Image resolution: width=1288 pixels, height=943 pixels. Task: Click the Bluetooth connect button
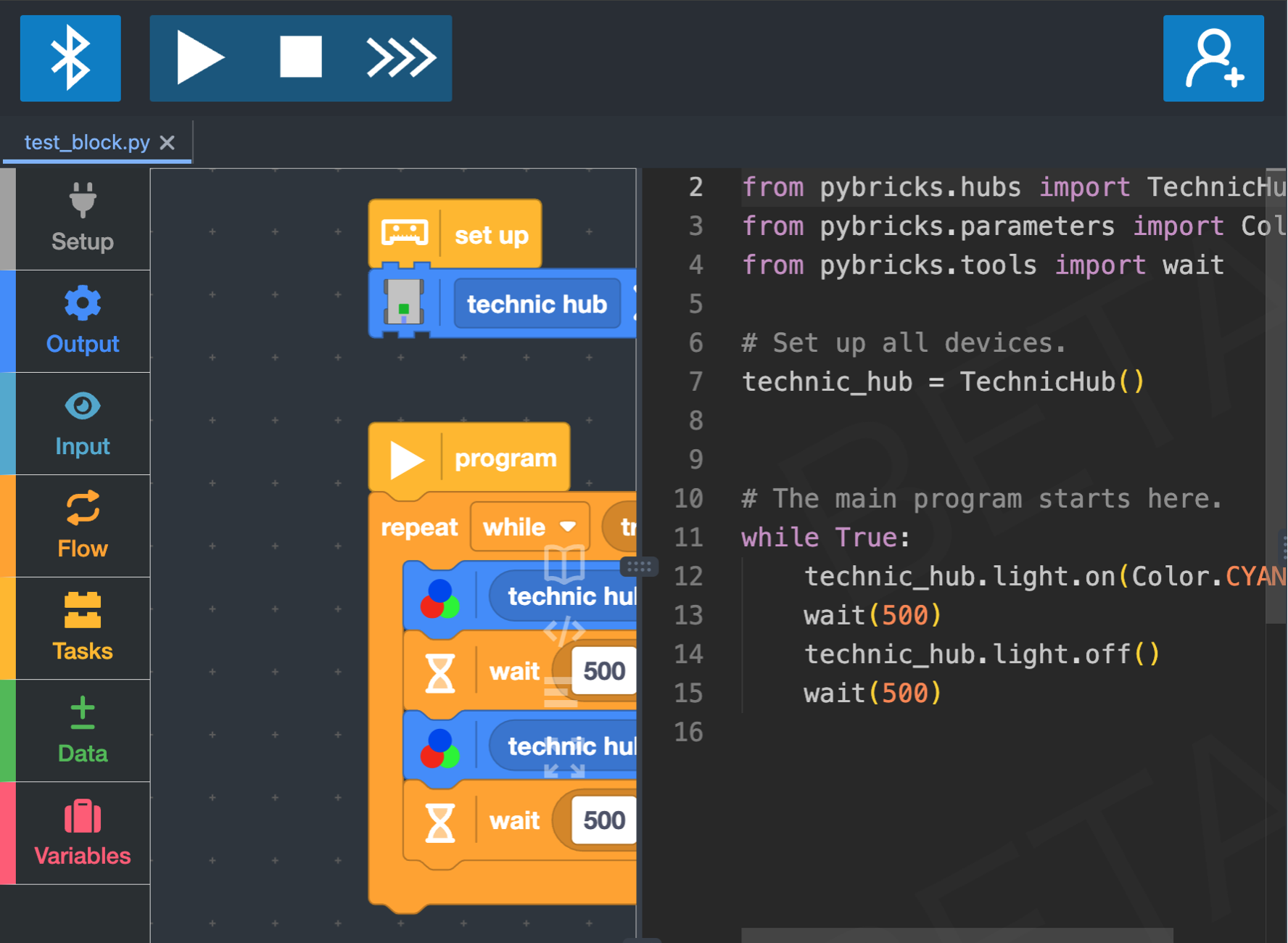click(x=70, y=58)
